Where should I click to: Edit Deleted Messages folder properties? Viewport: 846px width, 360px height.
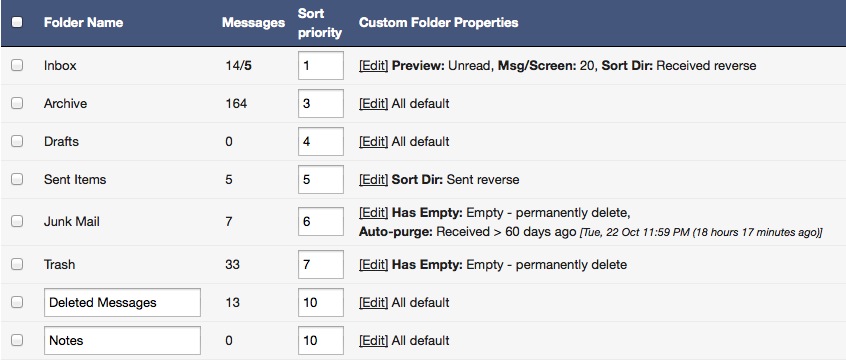373,303
